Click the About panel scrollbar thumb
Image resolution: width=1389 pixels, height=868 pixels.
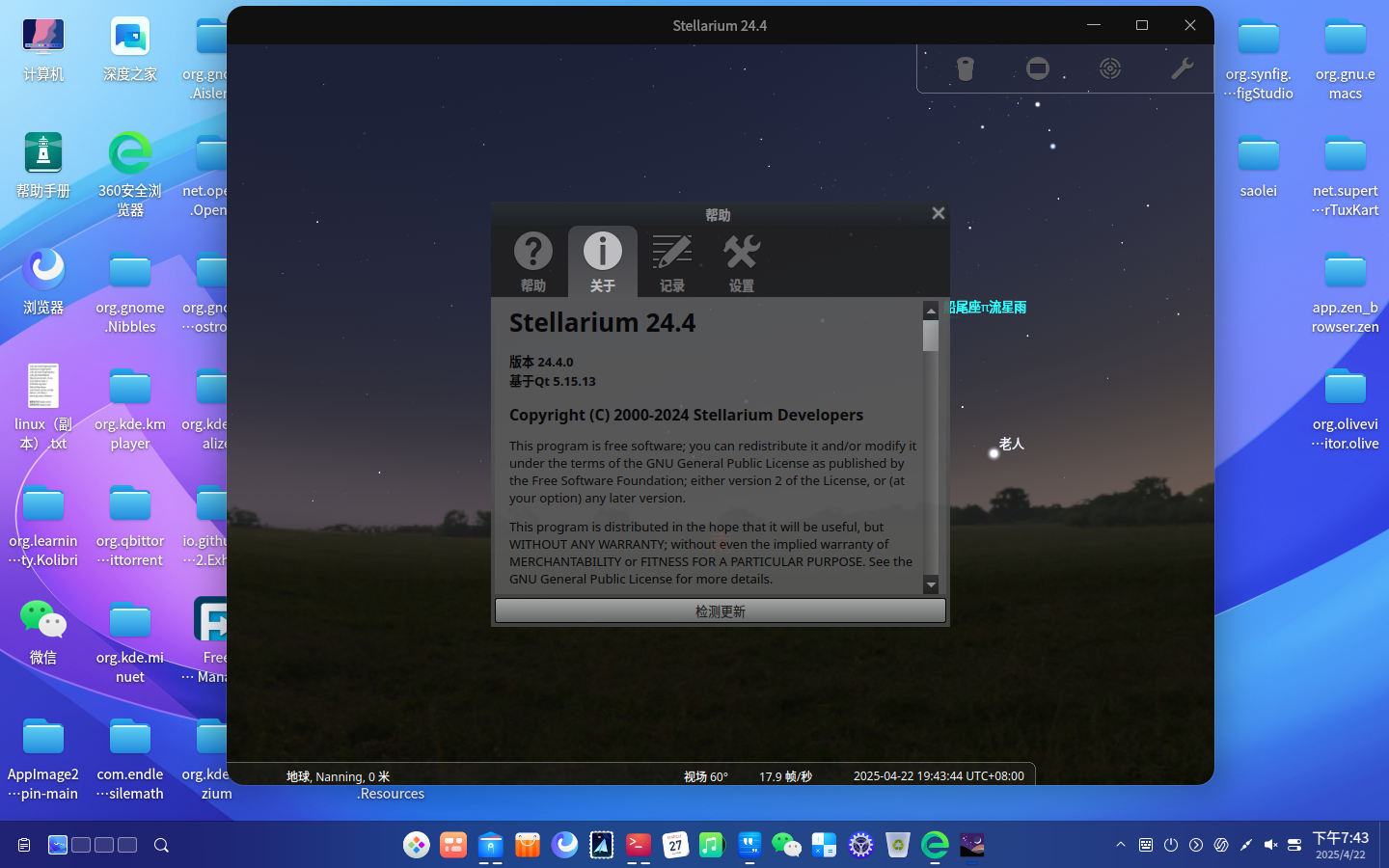pyautogui.click(x=931, y=336)
